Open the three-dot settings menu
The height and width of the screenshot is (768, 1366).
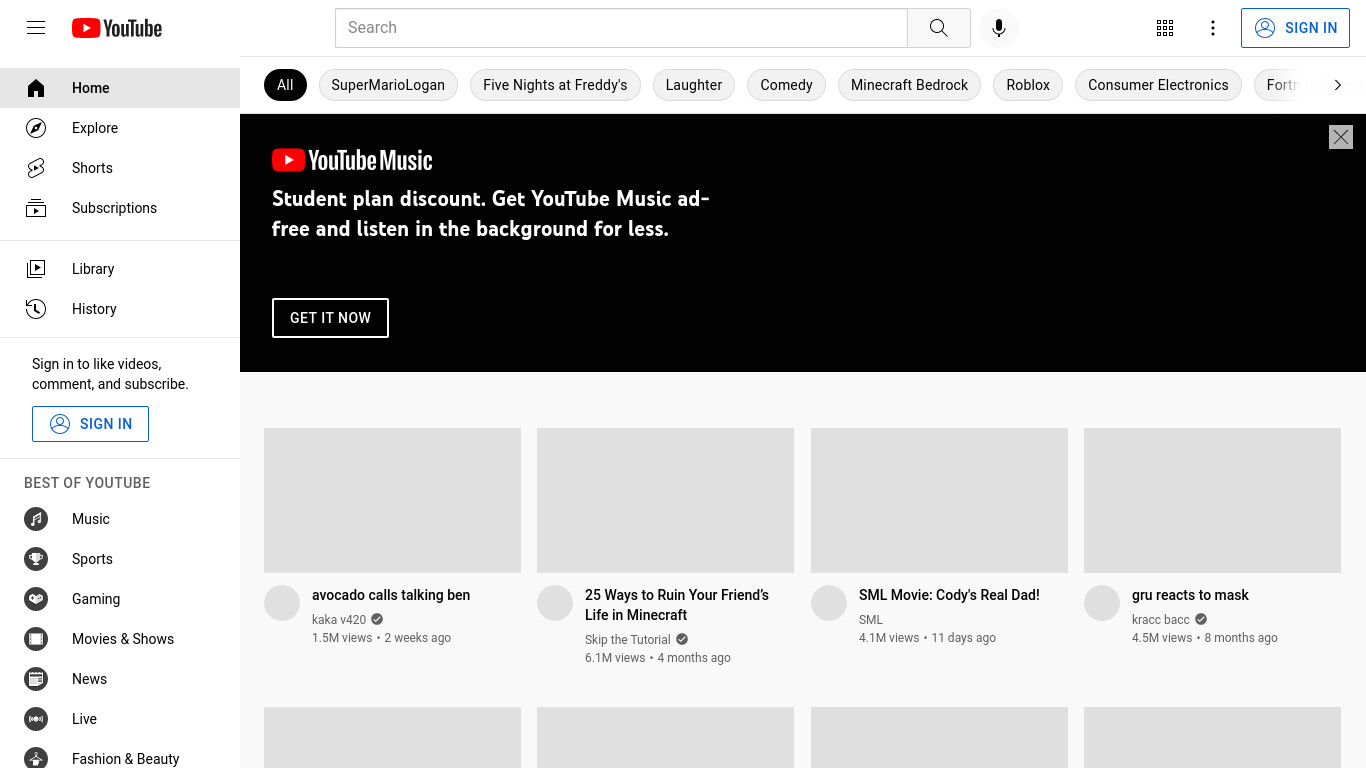[1213, 28]
